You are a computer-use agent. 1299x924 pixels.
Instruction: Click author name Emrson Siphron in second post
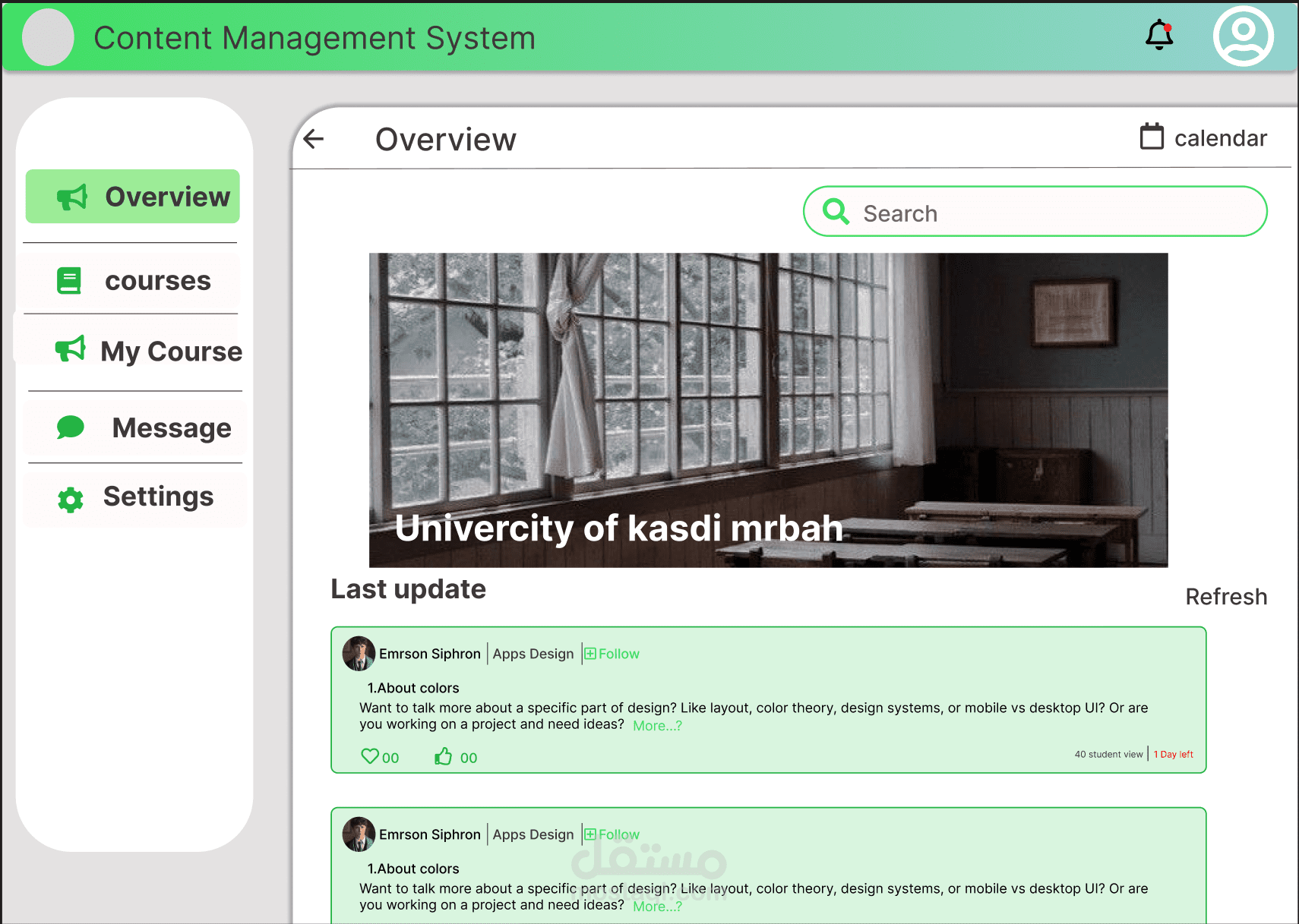(x=430, y=834)
